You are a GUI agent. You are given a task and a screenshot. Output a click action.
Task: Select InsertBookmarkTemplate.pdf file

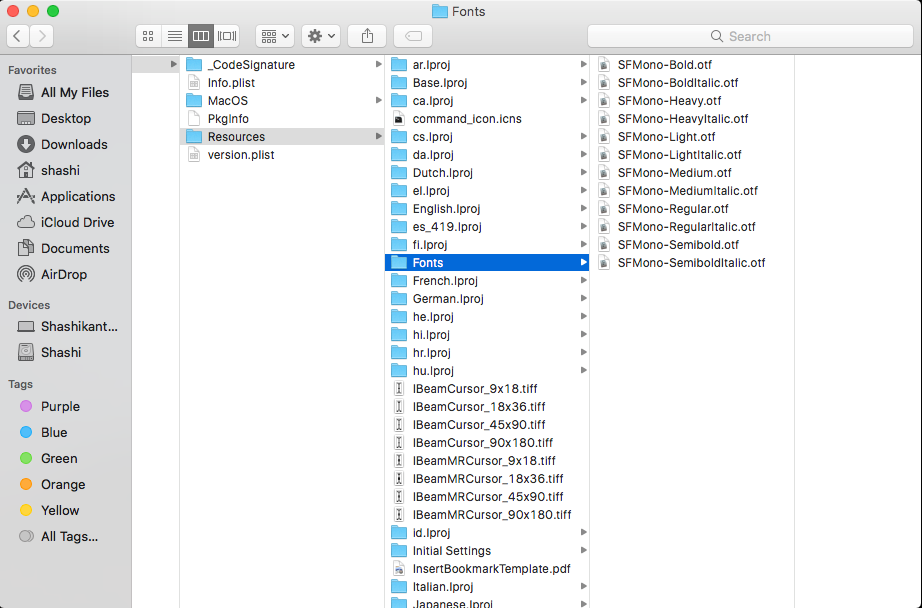pos(487,569)
